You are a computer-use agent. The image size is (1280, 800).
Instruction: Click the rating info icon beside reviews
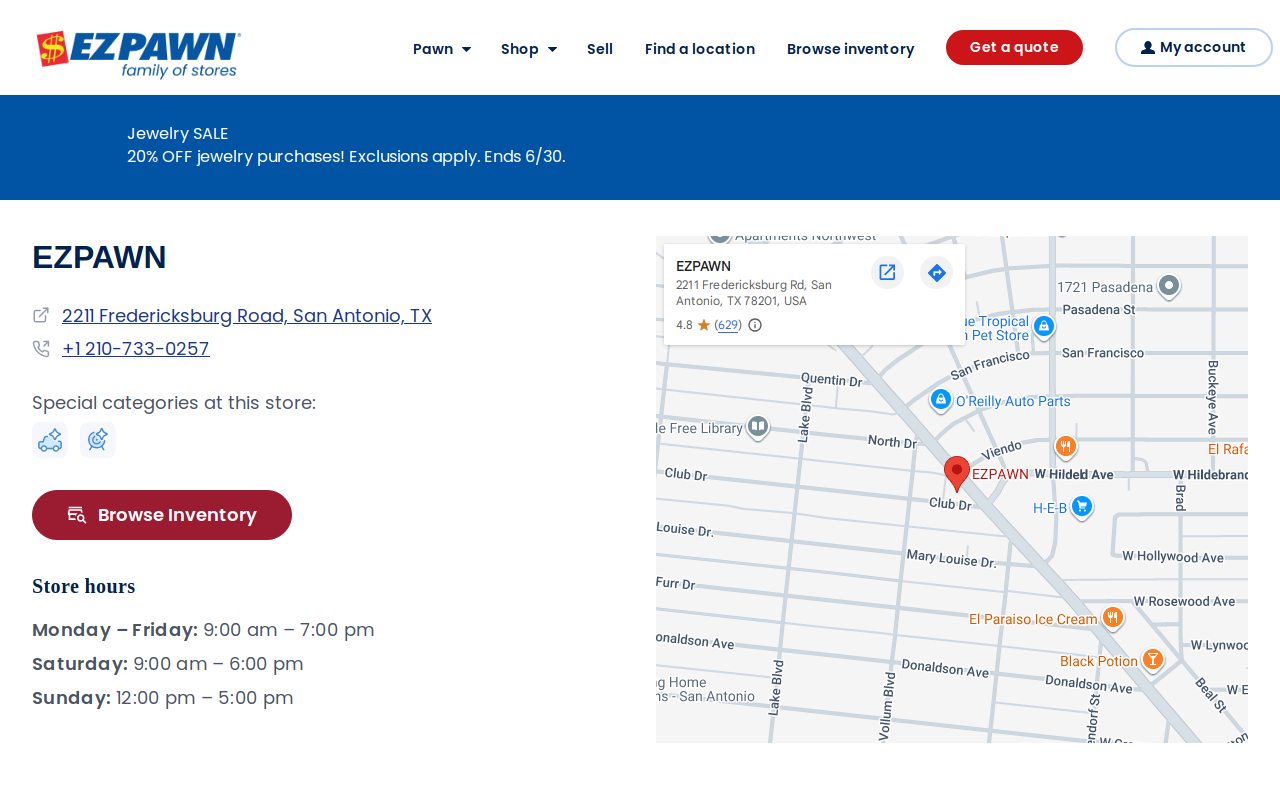[x=755, y=325]
